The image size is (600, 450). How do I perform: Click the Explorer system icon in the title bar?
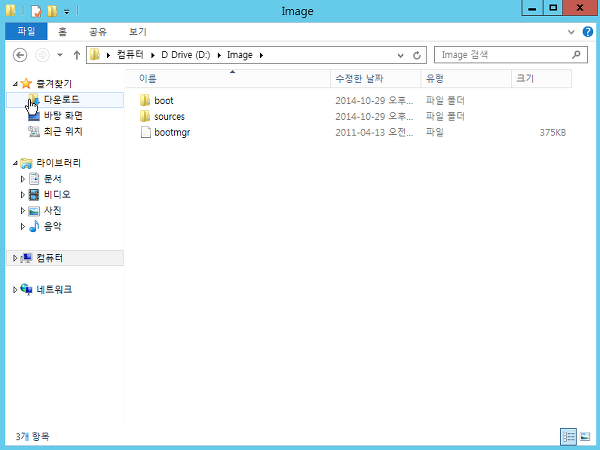point(11,11)
